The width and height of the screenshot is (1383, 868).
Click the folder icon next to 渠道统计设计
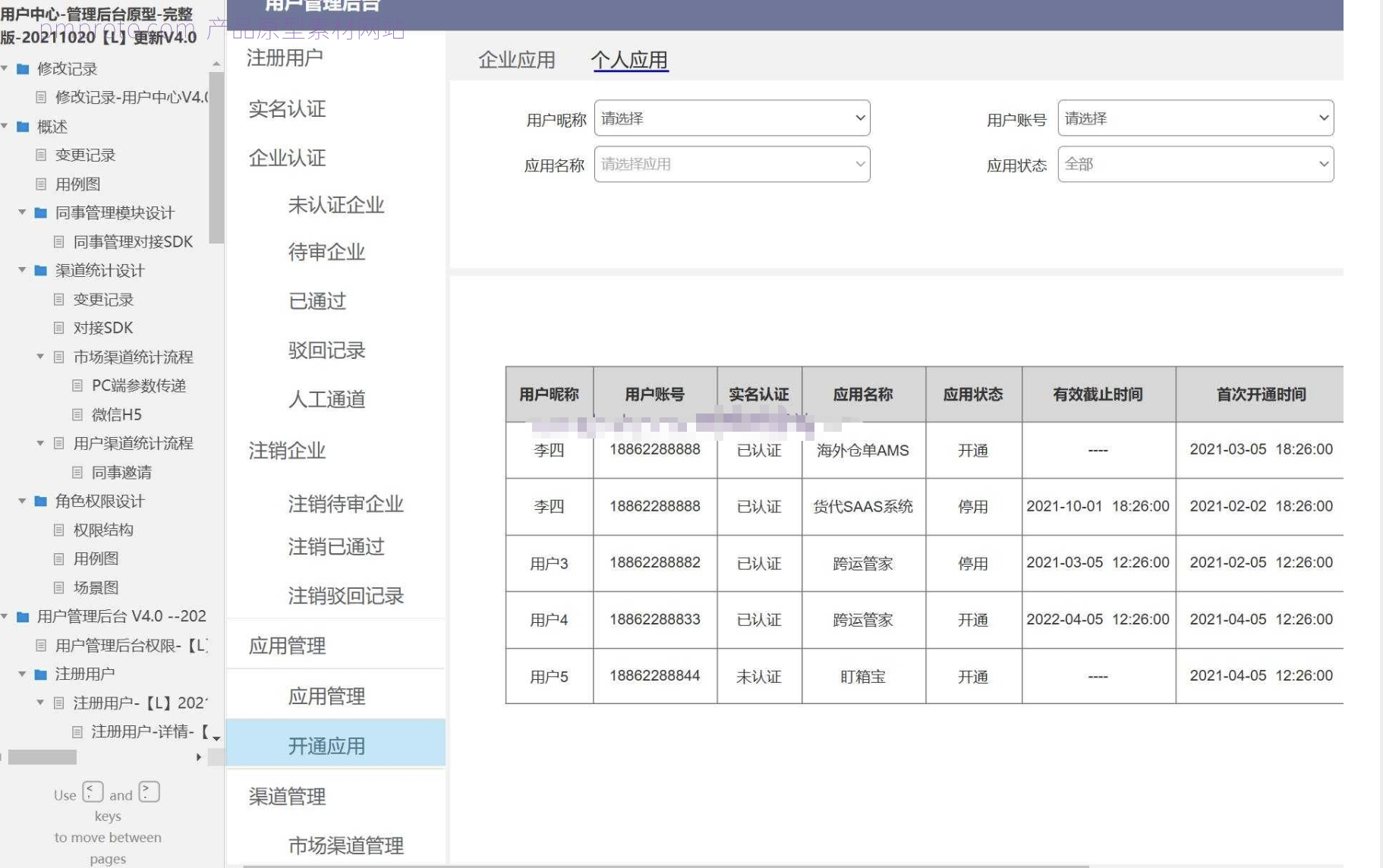(x=41, y=271)
